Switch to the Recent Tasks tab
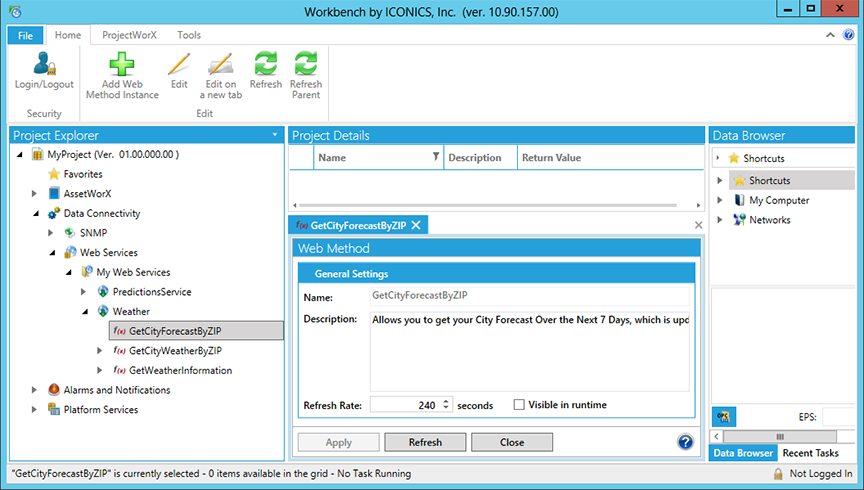 coord(810,453)
